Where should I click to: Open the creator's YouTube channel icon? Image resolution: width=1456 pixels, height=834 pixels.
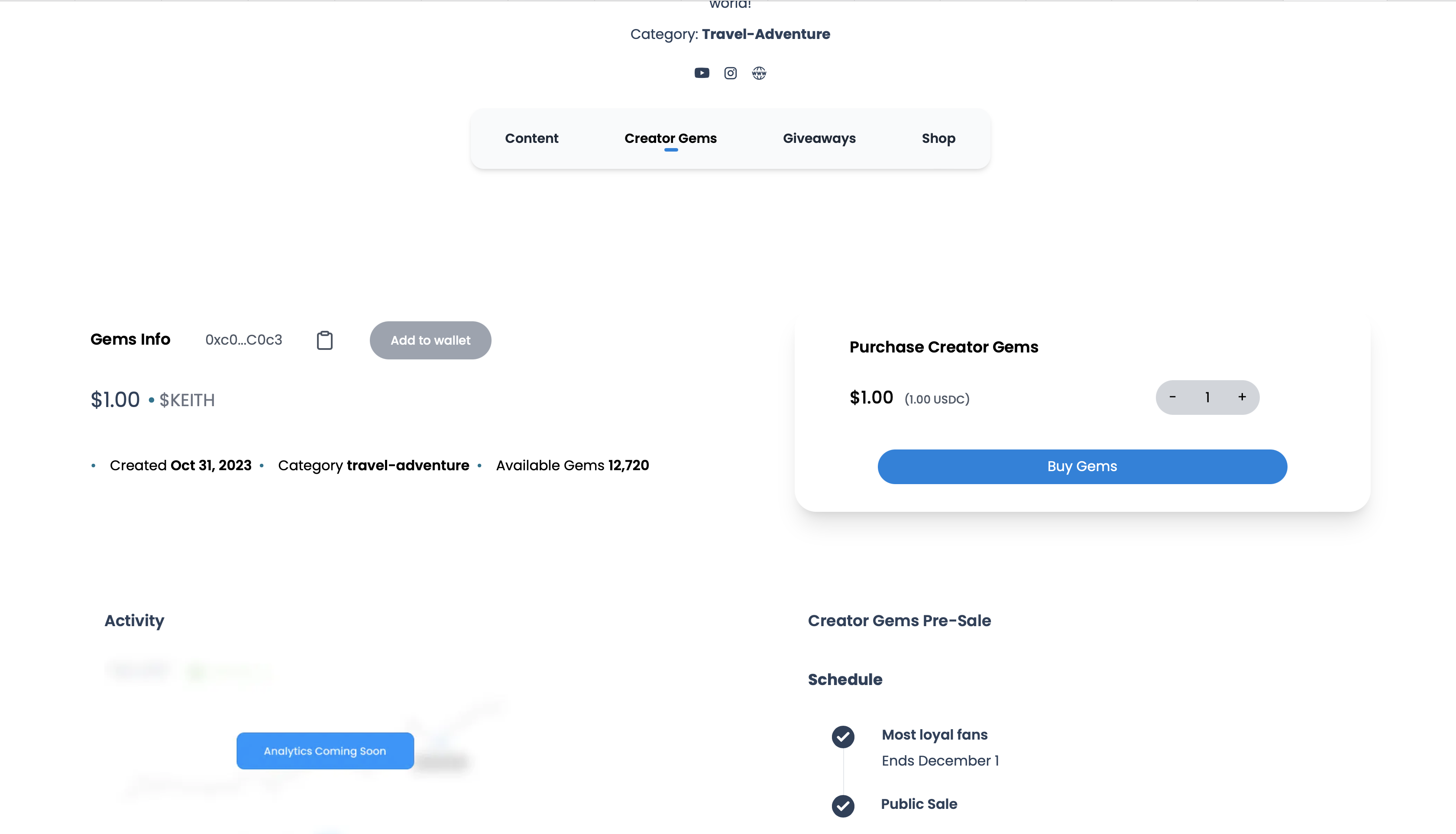(x=702, y=73)
